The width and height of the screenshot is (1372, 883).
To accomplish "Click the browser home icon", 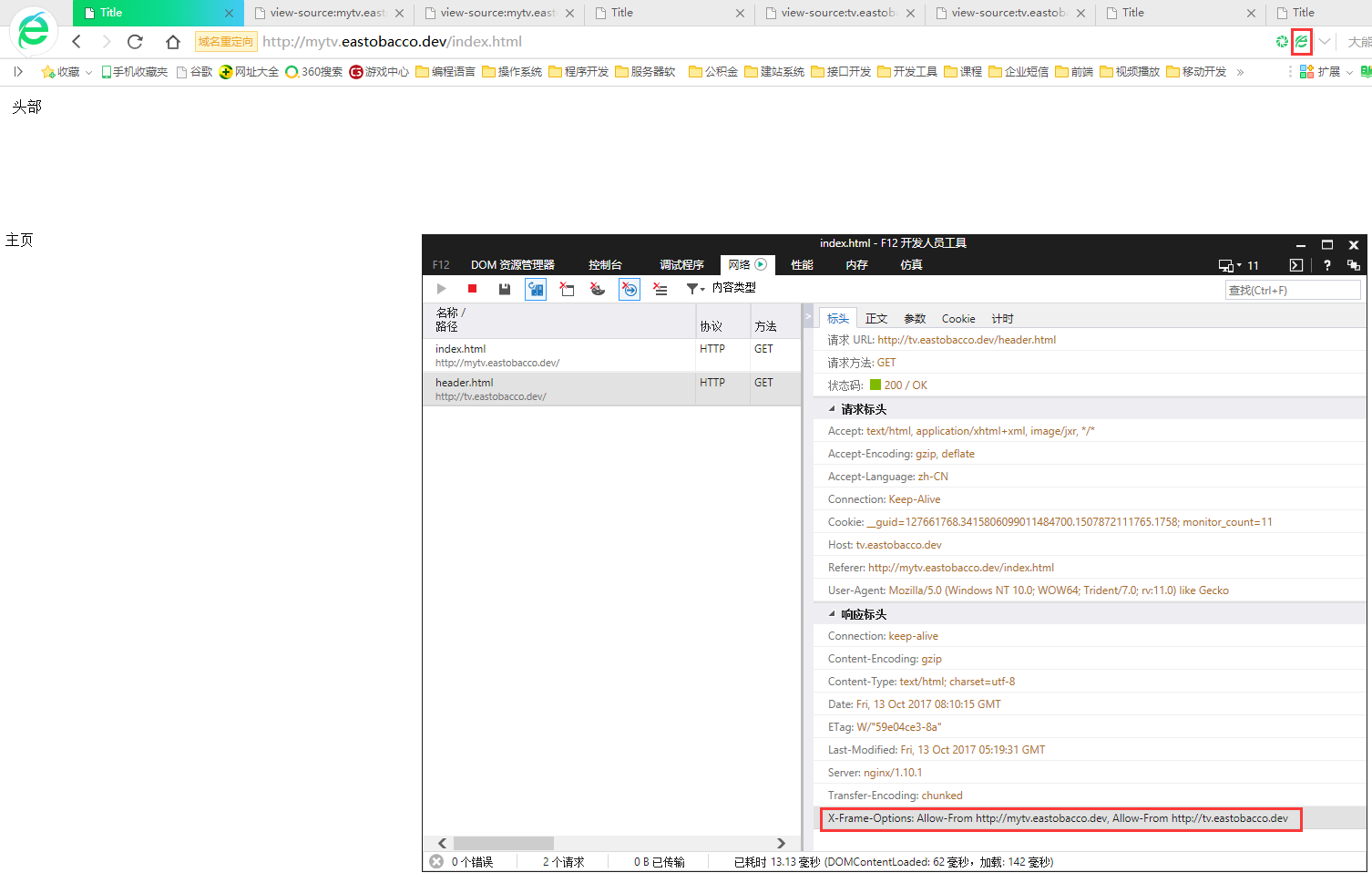I will pyautogui.click(x=172, y=42).
